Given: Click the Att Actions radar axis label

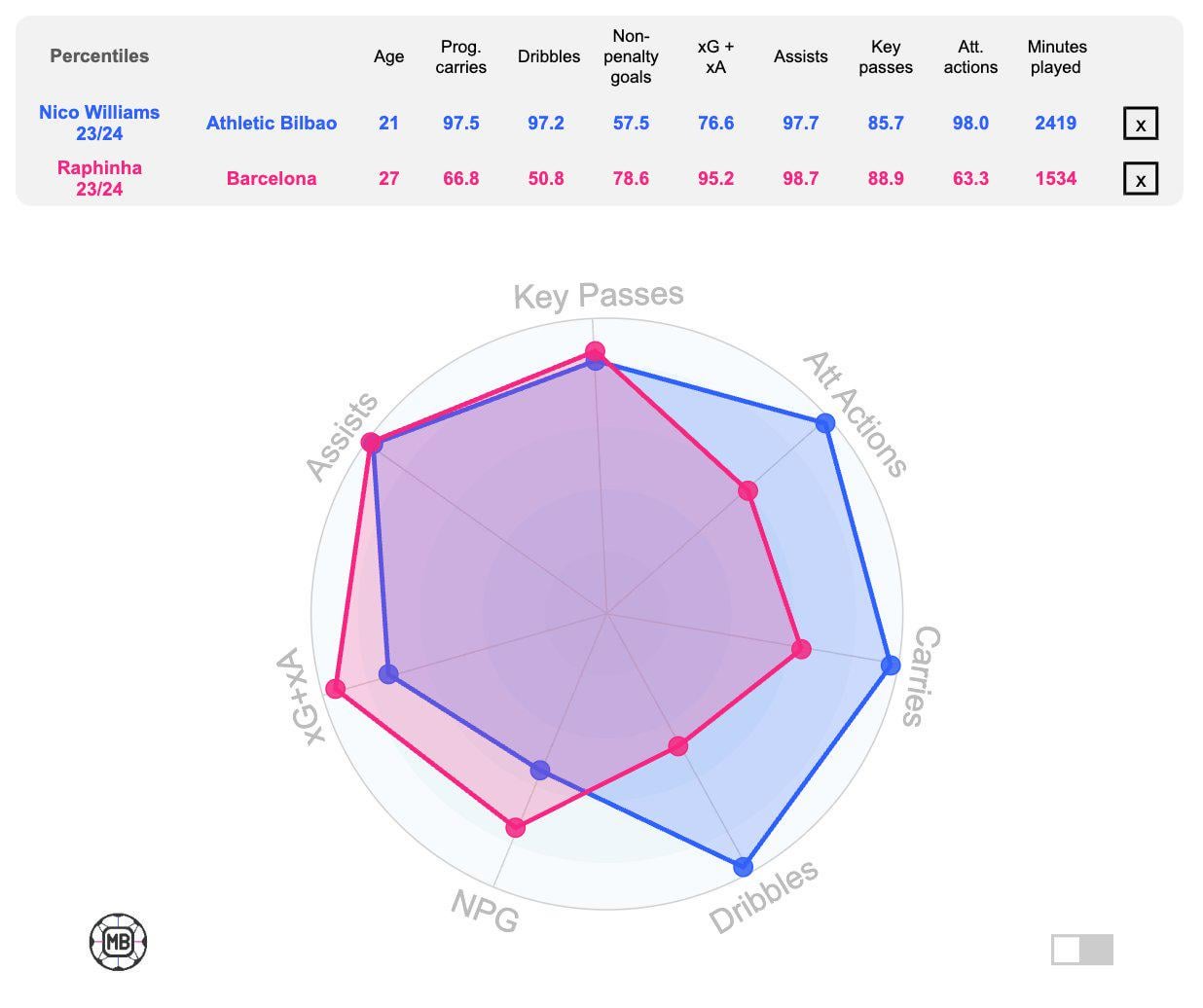Looking at the screenshot, I should 855,414.
